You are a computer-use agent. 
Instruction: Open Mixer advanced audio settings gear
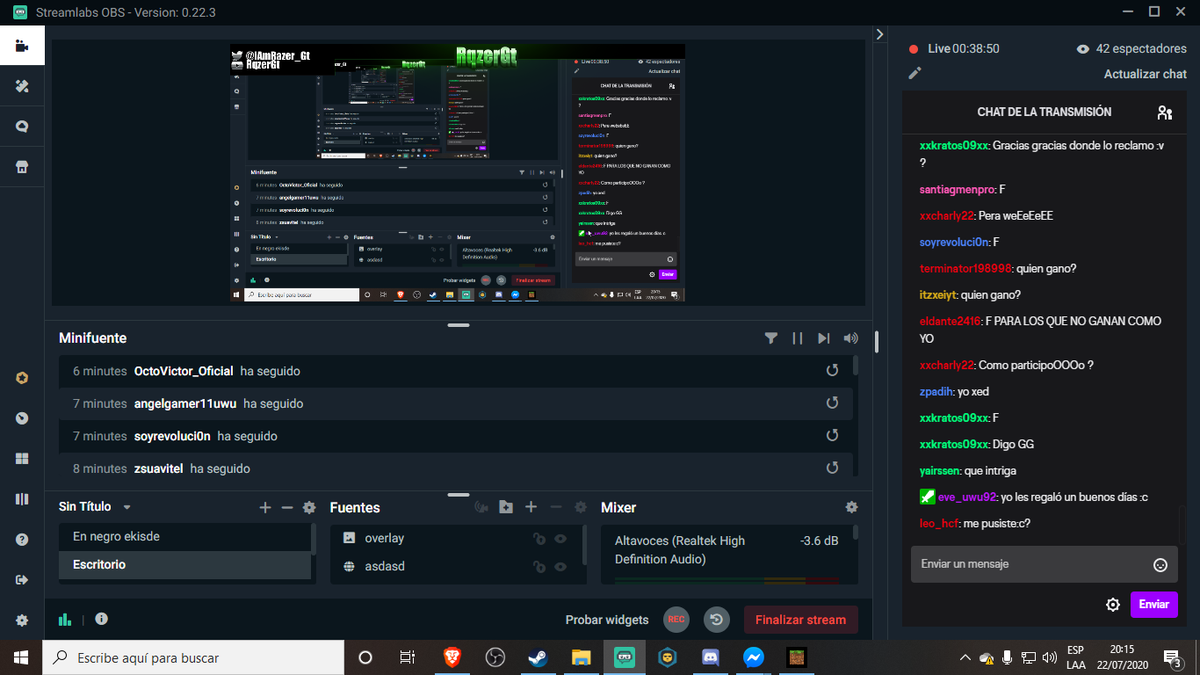851,508
